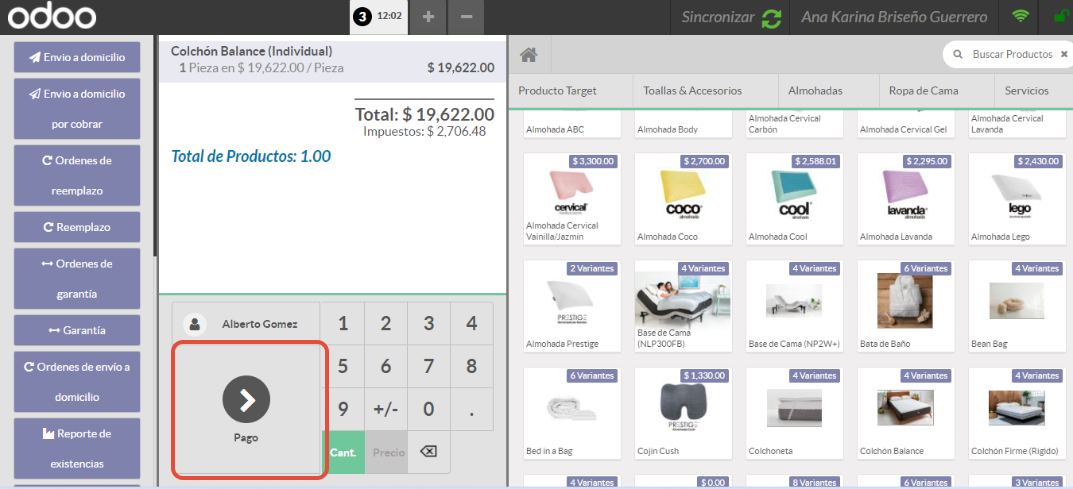This screenshot has width=1073, height=489.
Task: Tap numpad key 9
Action: (x=343, y=409)
